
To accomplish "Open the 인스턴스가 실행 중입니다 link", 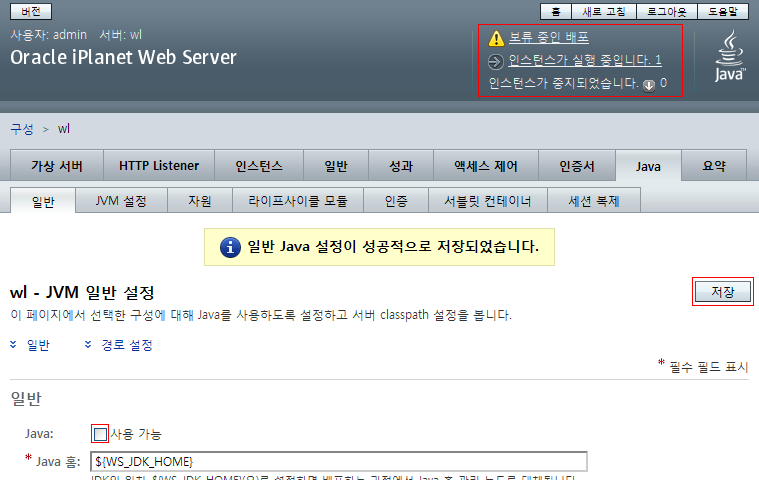I will coord(585,60).
